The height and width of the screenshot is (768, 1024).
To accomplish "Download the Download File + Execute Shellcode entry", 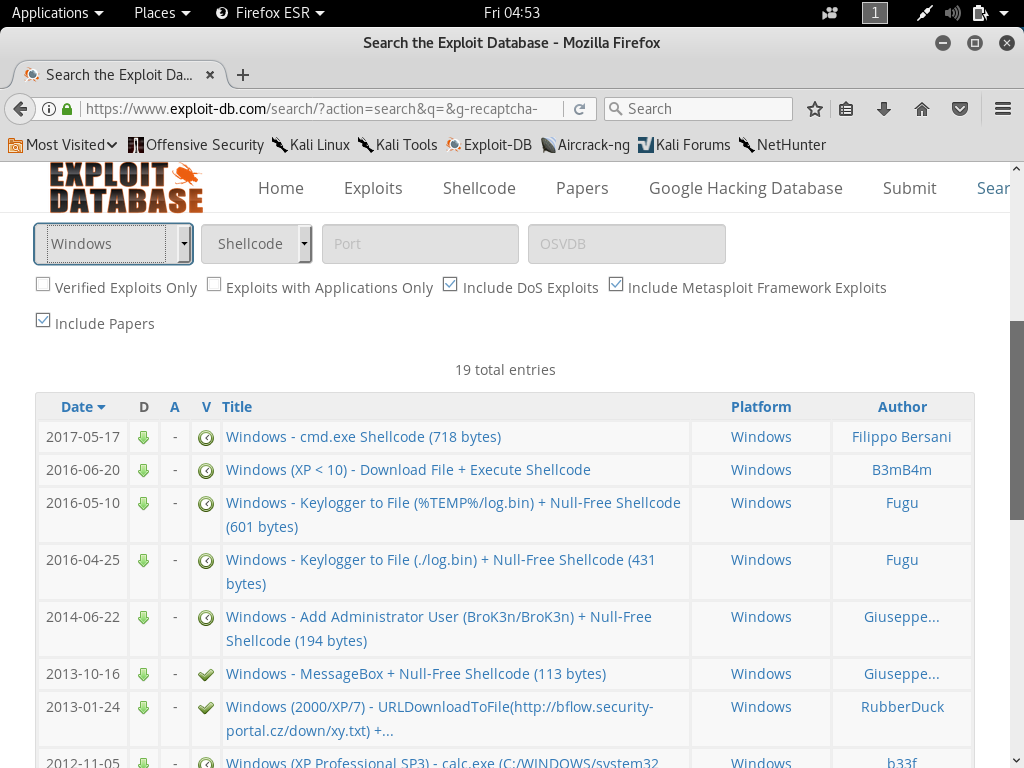I will [x=144, y=470].
